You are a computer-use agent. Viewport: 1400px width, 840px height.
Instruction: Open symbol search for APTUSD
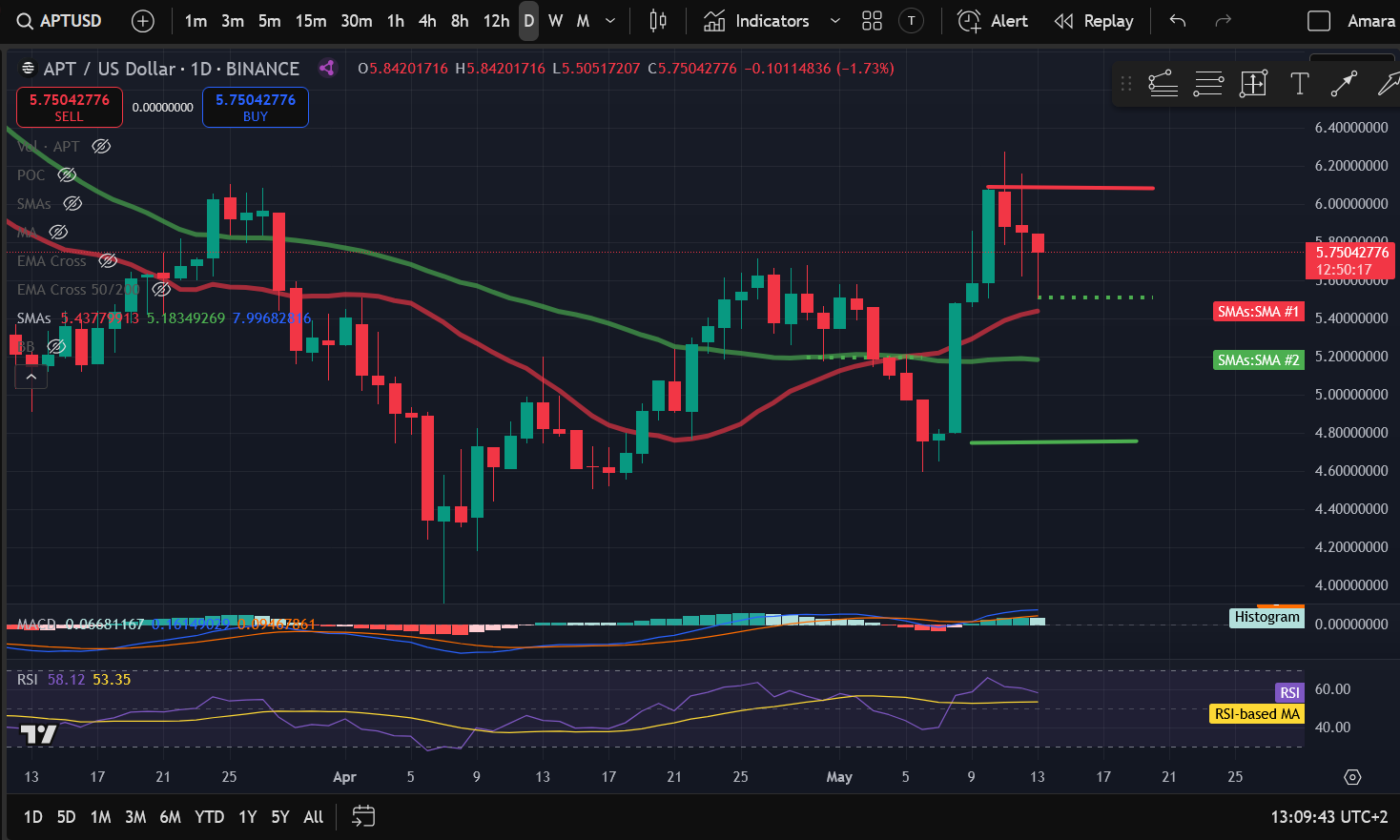click(x=59, y=21)
